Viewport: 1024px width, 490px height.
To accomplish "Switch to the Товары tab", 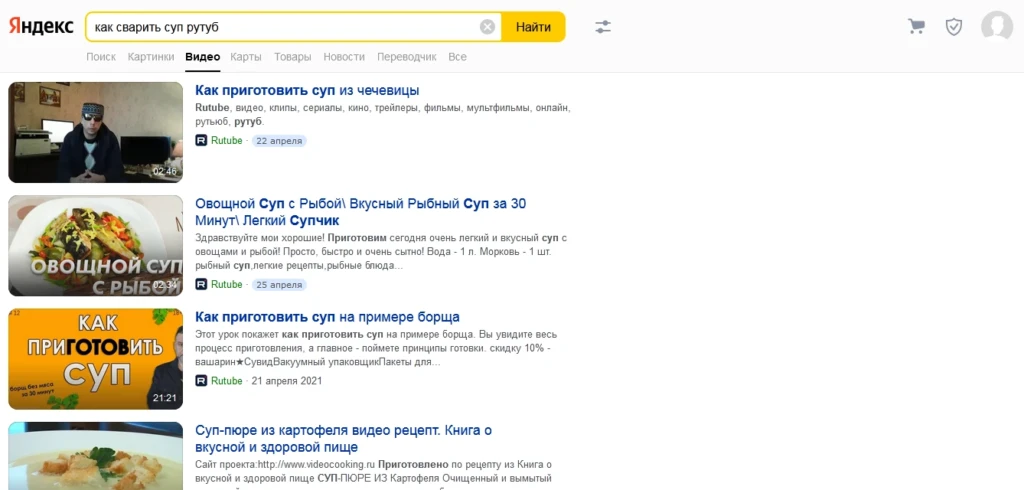I will 293,57.
